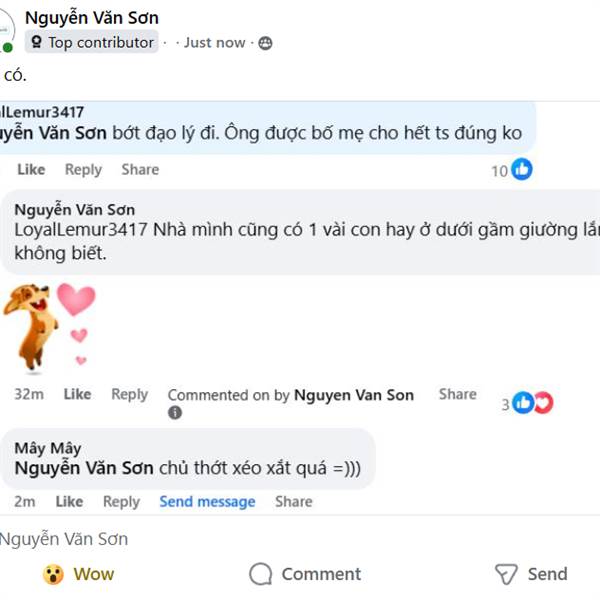Like the comment posted 32m ago
The image size is (600, 600).
[x=77, y=395]
